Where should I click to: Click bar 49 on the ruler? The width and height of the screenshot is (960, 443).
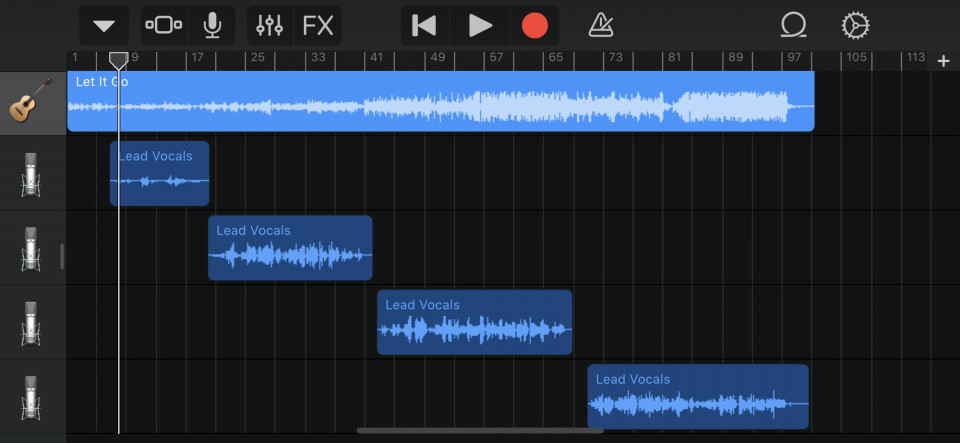pyautogui.click(x=437, y=58)
